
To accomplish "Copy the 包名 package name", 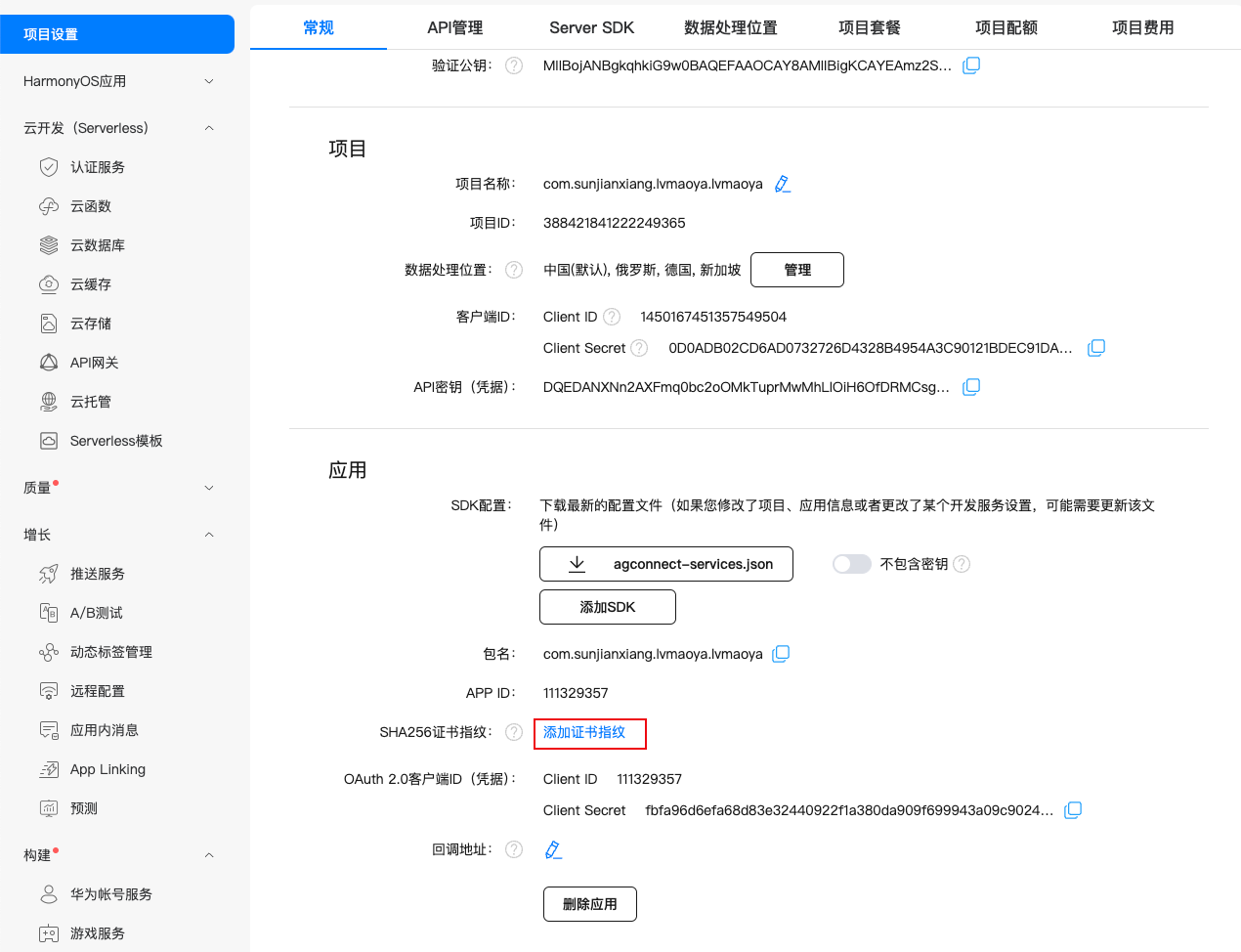I will (781, 654).
